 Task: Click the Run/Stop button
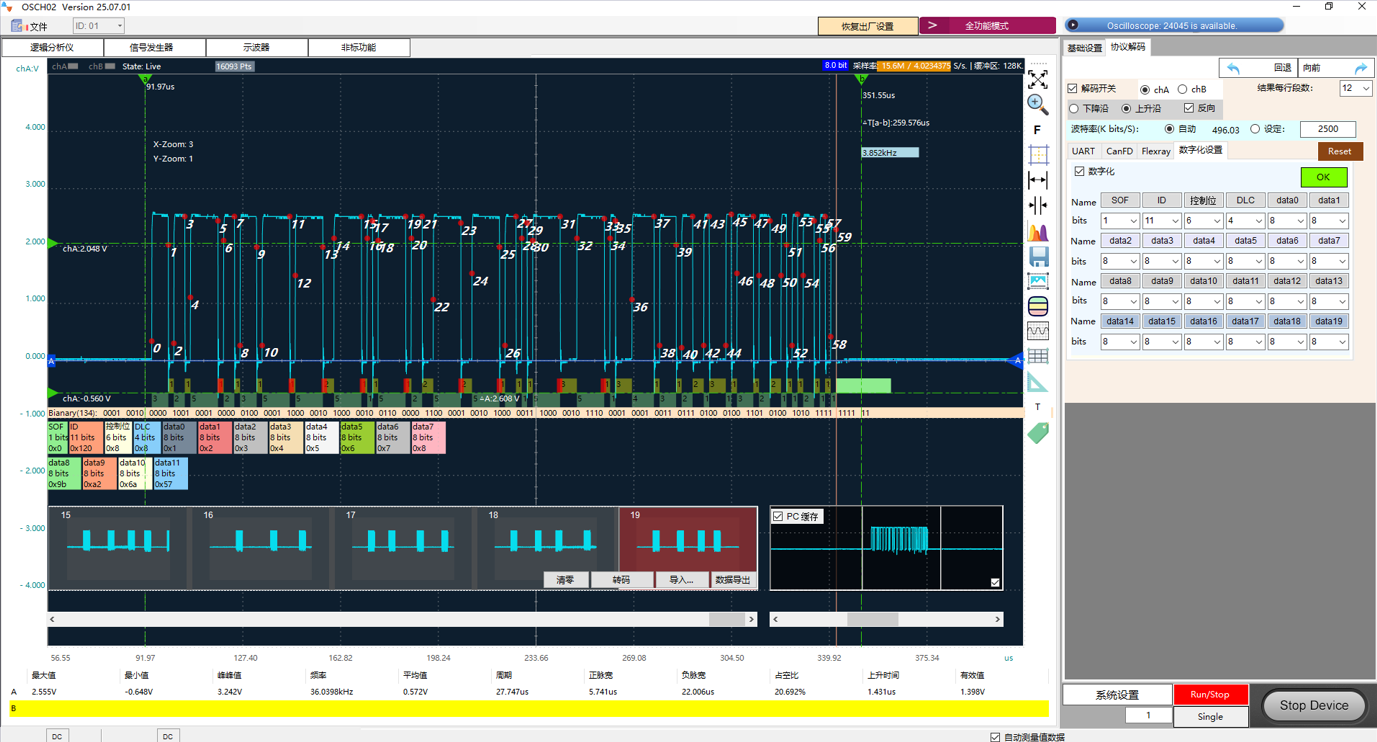(x=1209, y=694)
